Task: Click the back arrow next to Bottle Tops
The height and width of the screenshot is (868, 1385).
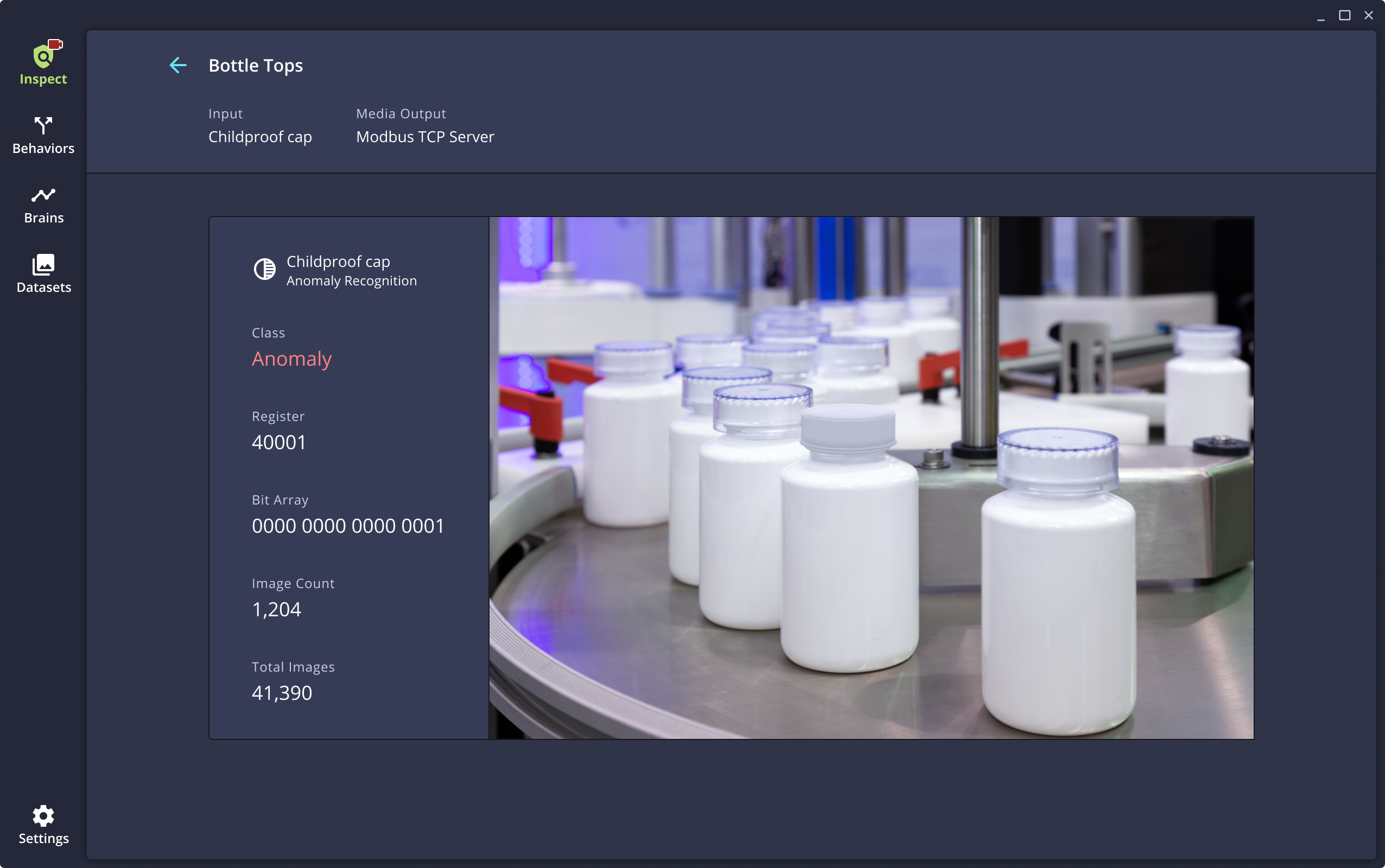Action: [178, 65]
